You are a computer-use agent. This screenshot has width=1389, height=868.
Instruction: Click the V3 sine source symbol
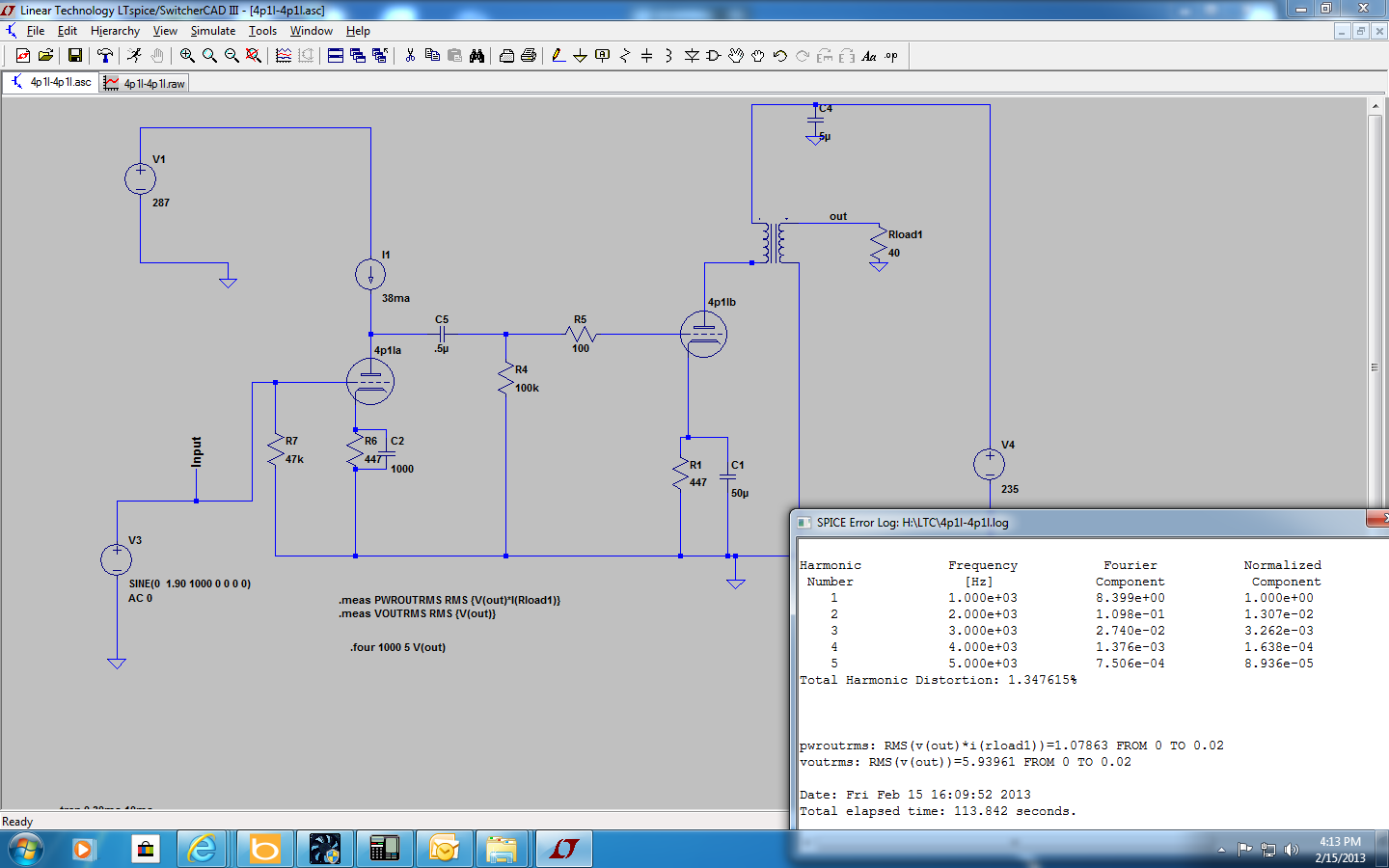point(117,559)
